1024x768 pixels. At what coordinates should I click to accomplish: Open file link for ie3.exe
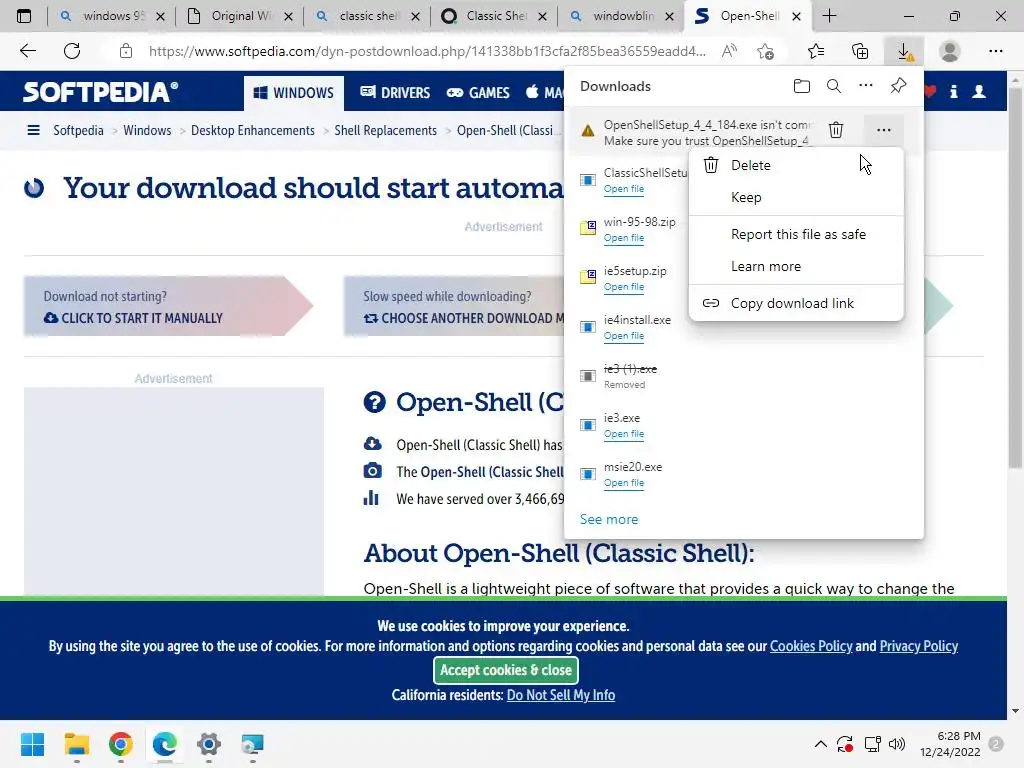pos(624,434)
